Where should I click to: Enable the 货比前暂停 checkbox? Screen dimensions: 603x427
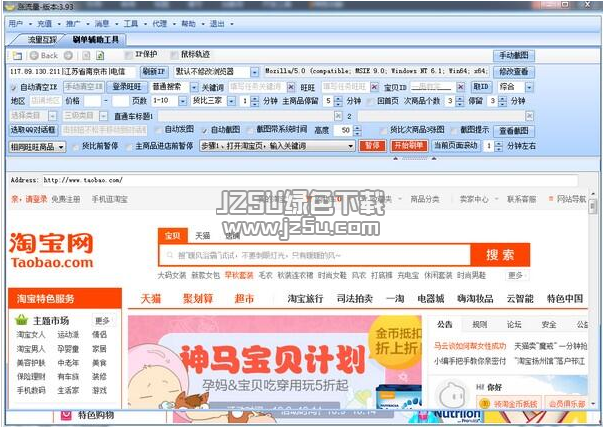coord(75,147)
